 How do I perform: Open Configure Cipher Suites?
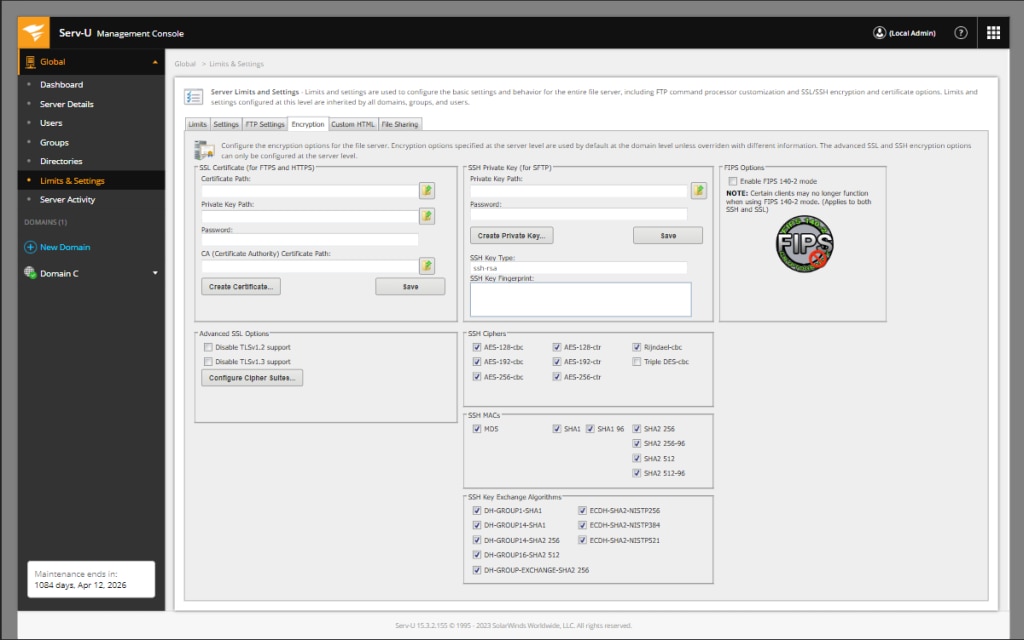click(252, 377)
